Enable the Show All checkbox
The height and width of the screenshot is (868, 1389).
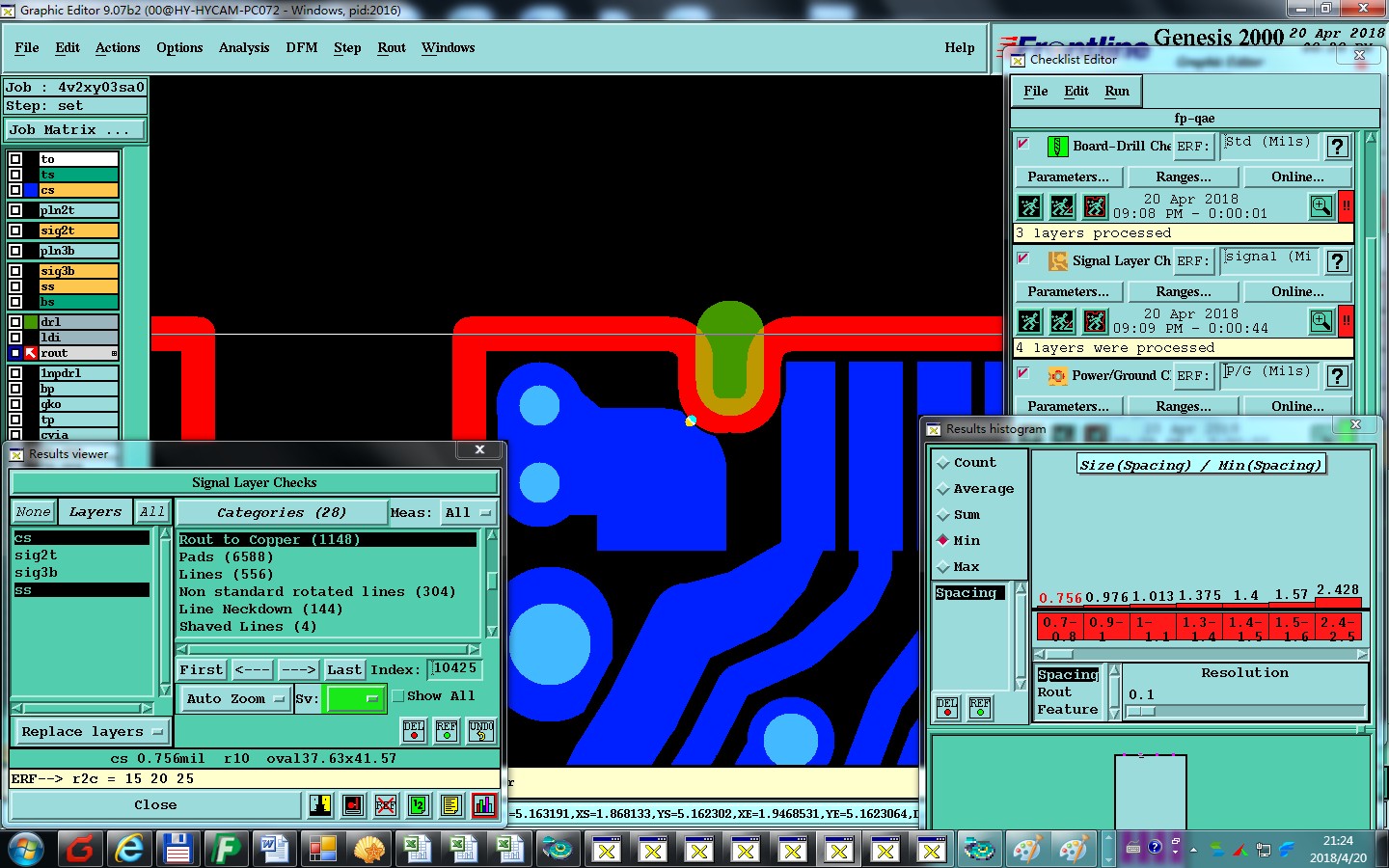(398, 696)
